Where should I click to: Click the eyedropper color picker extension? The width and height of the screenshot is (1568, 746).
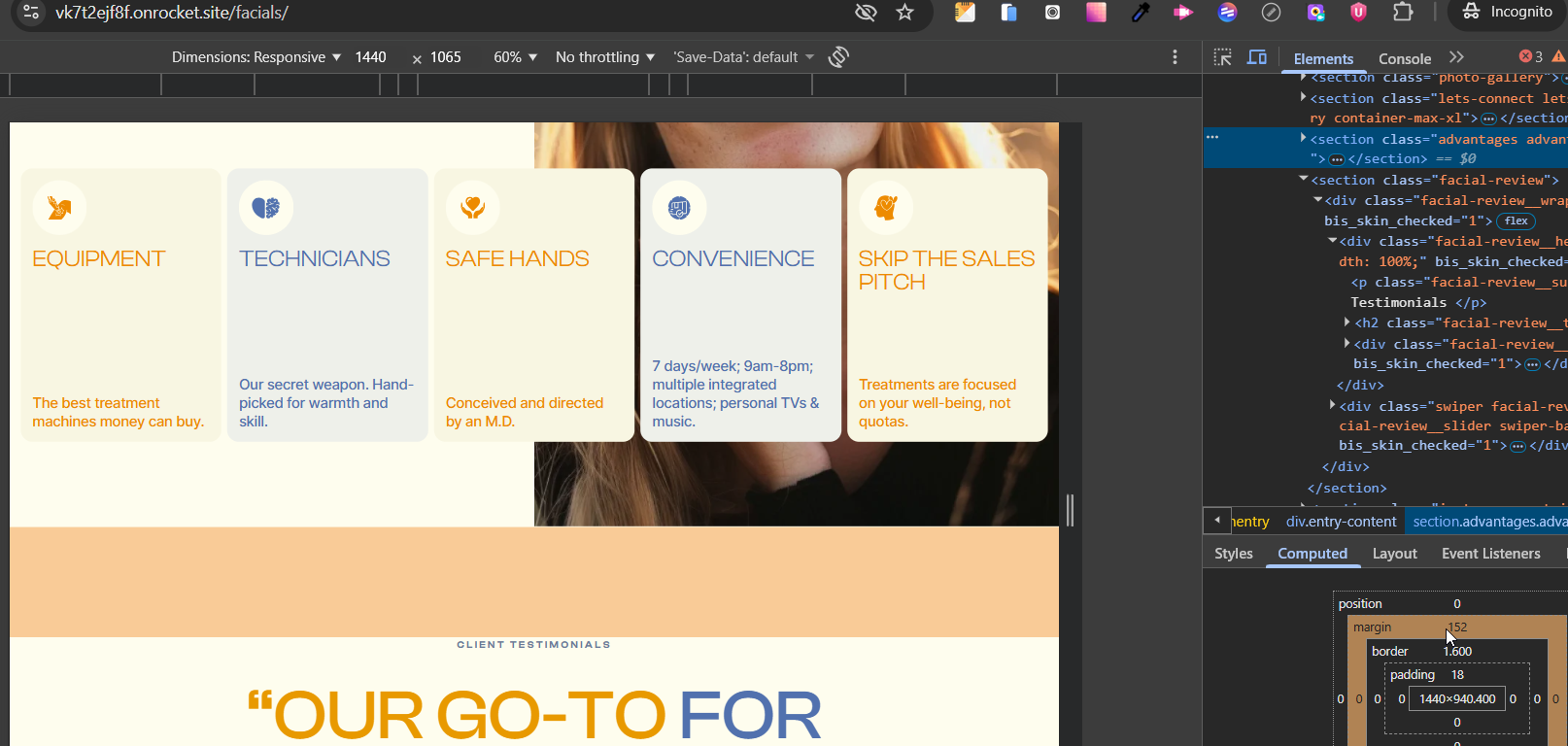[1141, 13]
